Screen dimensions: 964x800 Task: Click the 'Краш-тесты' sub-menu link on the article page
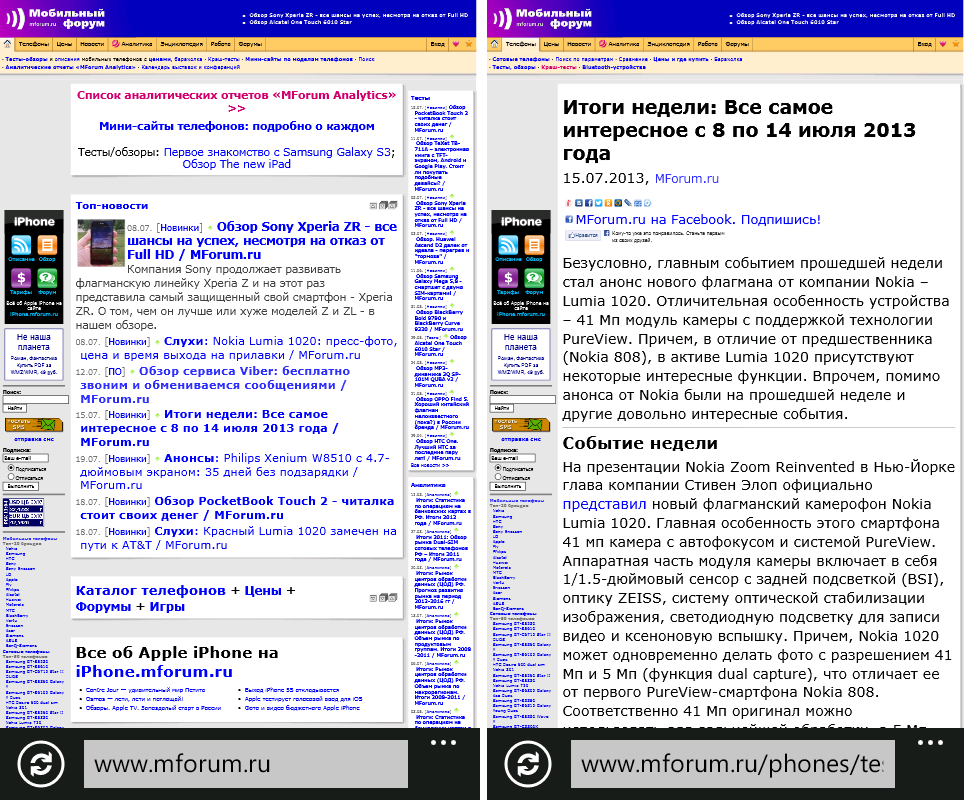(559, 67)
